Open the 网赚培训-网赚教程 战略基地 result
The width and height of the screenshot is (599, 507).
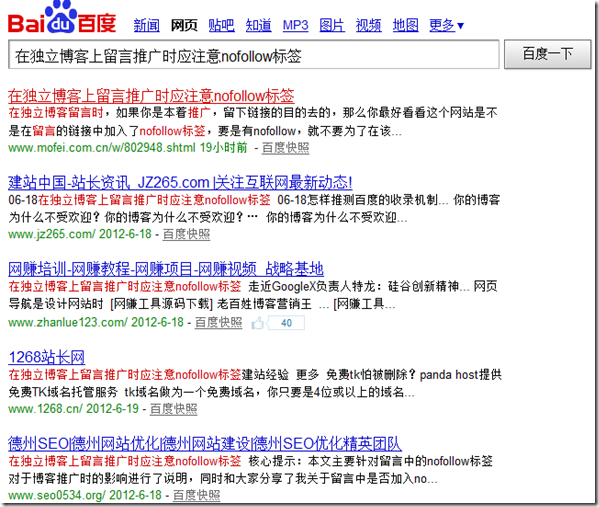[166, 269]
